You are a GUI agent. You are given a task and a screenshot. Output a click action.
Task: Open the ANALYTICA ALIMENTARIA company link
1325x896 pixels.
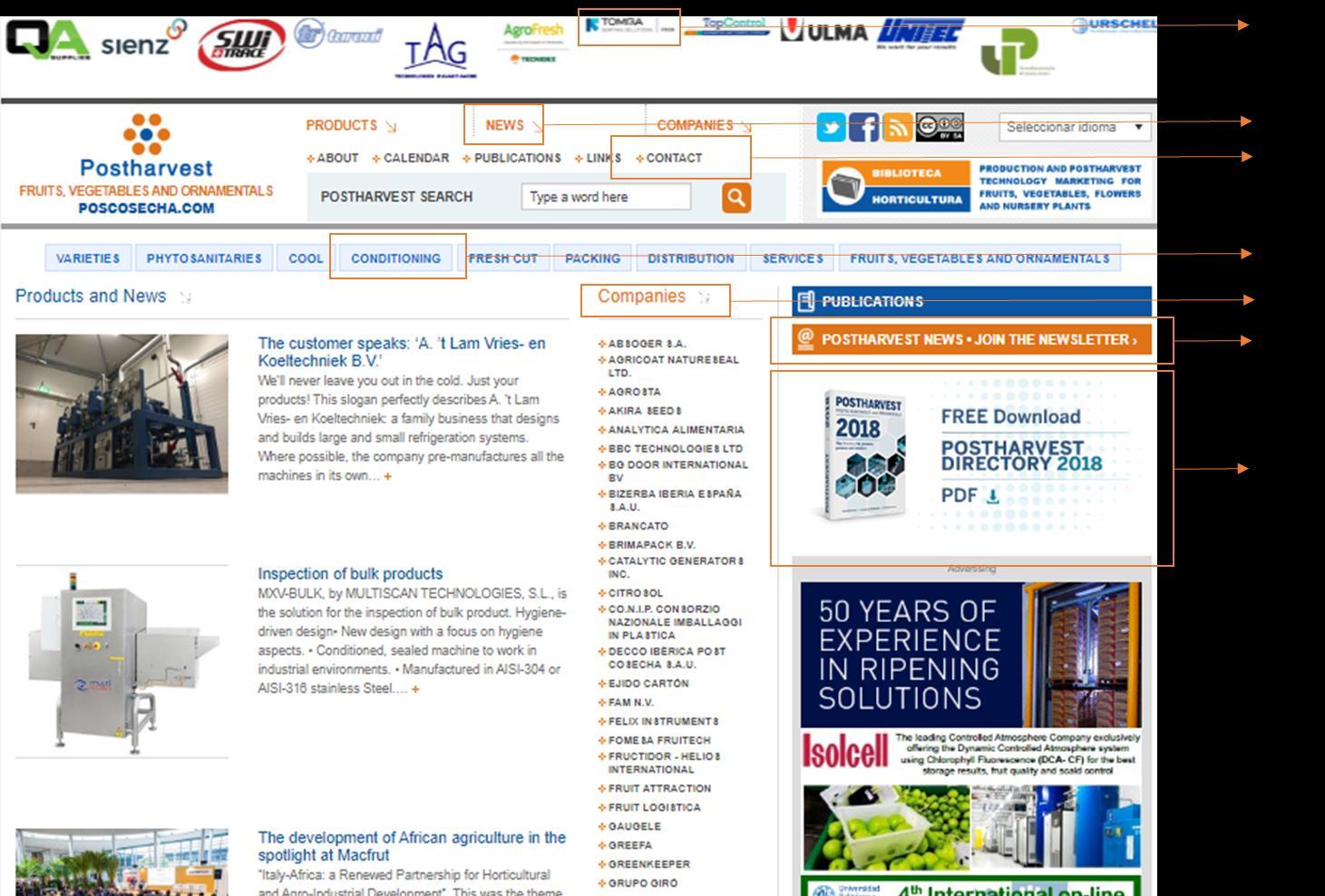[x=676, y=430]
